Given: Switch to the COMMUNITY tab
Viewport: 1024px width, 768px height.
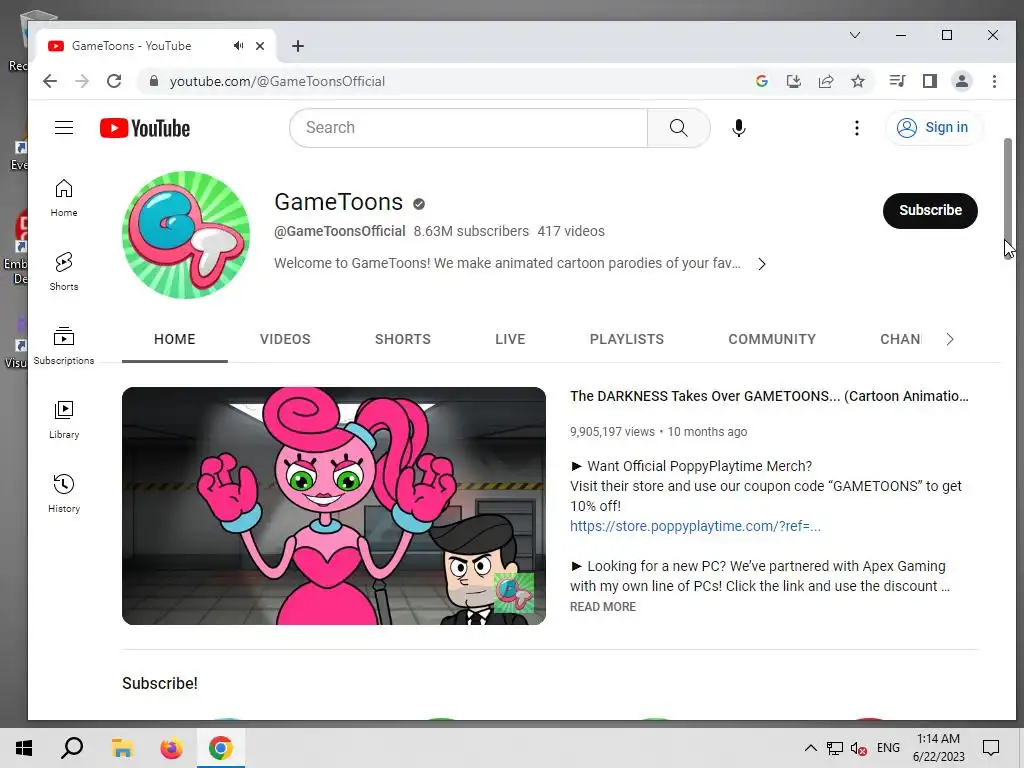Looking at the screenshot, I should coord(772,340).
